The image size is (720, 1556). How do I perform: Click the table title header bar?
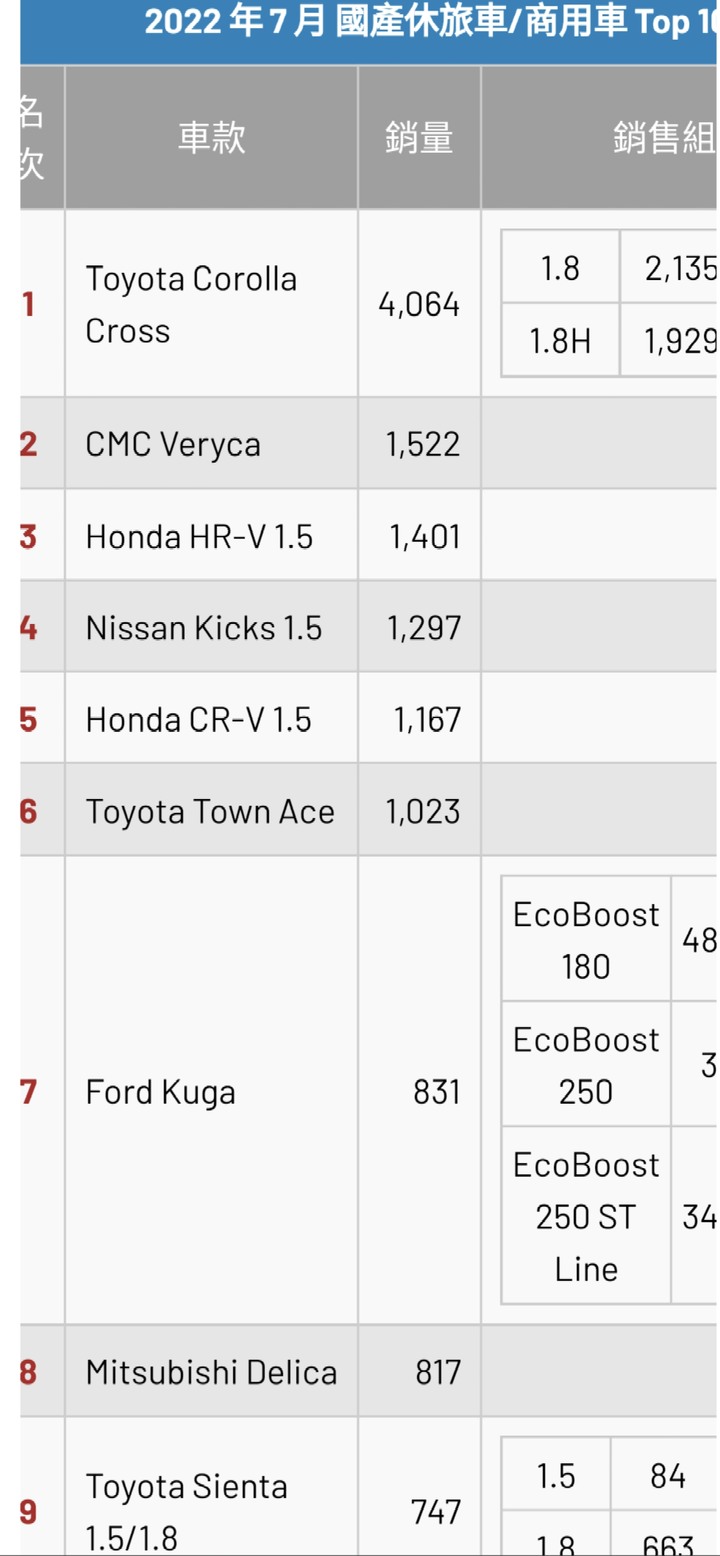[x=368, y=32]
